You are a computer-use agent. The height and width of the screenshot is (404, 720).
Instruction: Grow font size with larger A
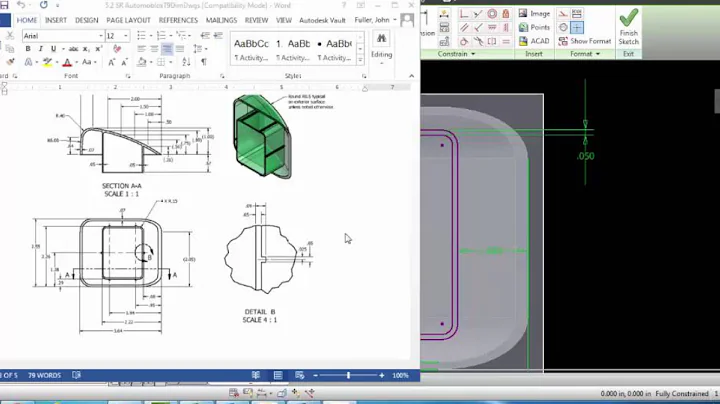click(x=112, y=62)
